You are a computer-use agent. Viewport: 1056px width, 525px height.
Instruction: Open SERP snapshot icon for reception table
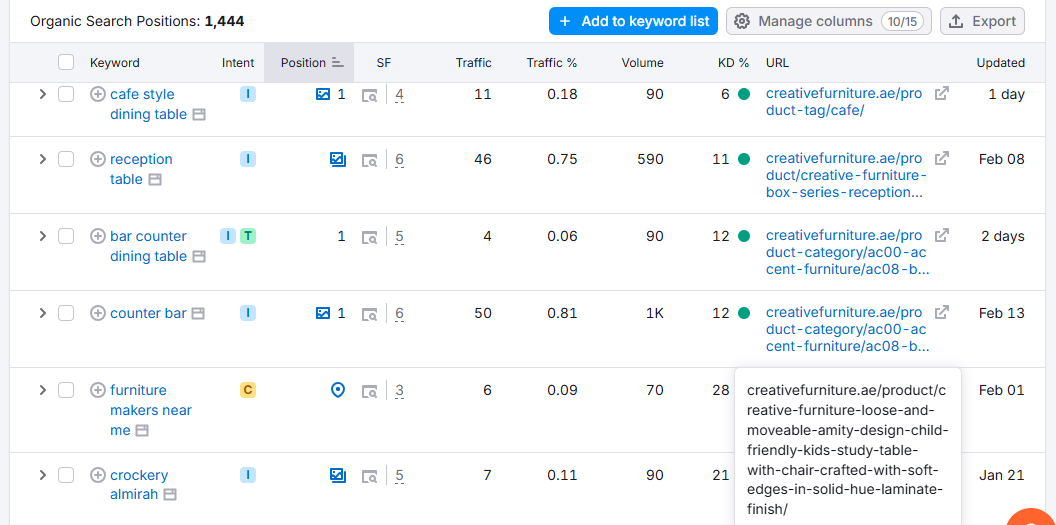pos(156,180)
